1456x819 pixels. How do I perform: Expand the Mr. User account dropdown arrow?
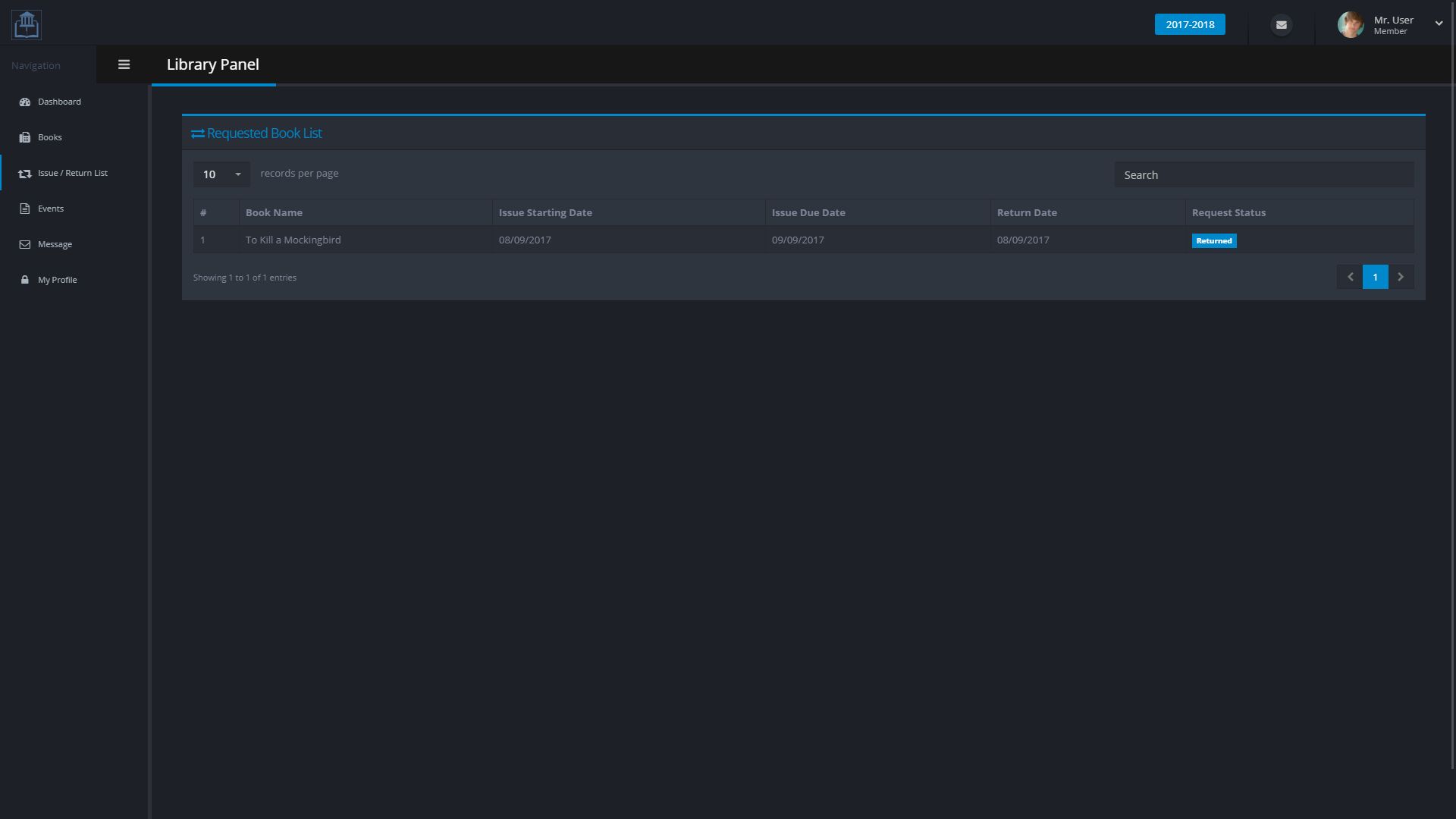pos(1439,24)
